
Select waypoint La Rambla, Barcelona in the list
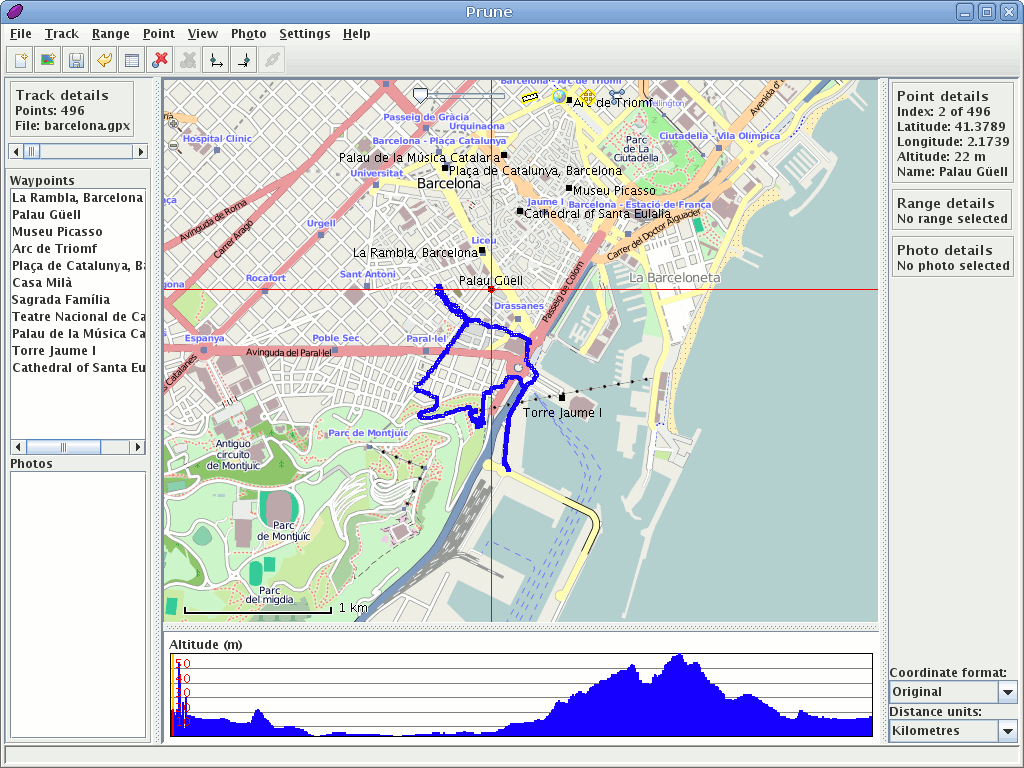pos(78,198)
